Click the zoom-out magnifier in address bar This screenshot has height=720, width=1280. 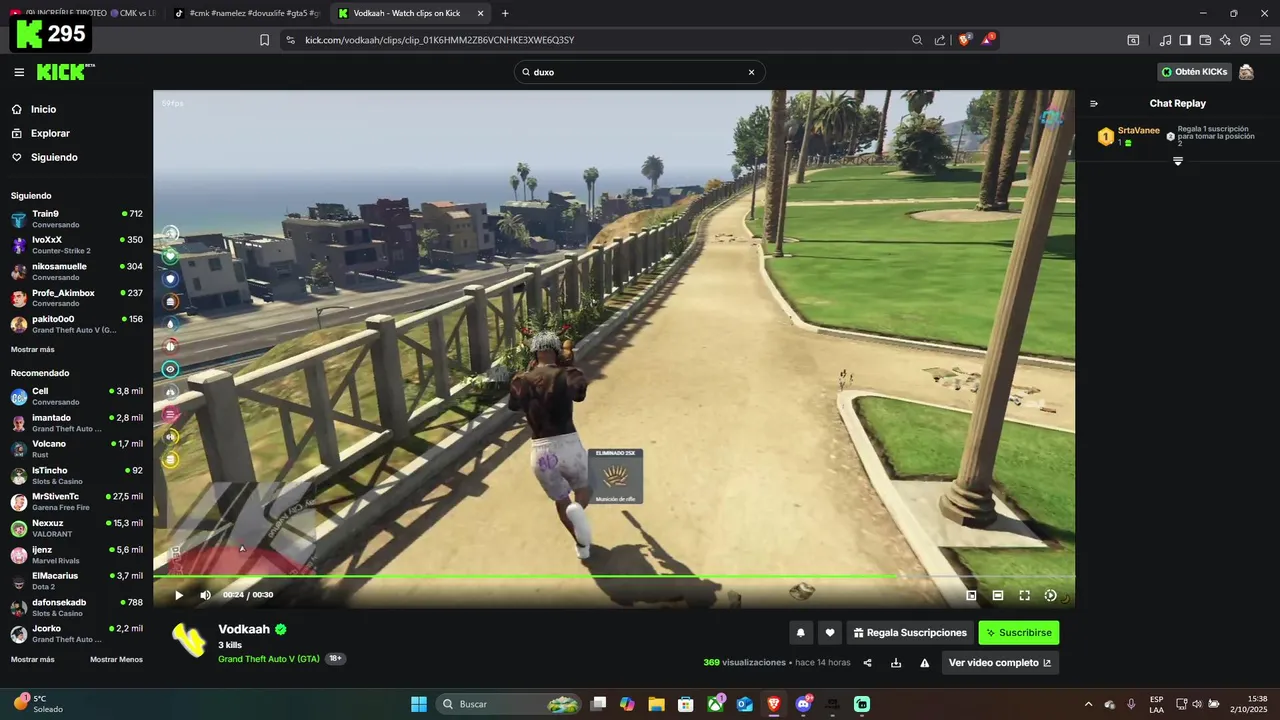coord(917,40)
